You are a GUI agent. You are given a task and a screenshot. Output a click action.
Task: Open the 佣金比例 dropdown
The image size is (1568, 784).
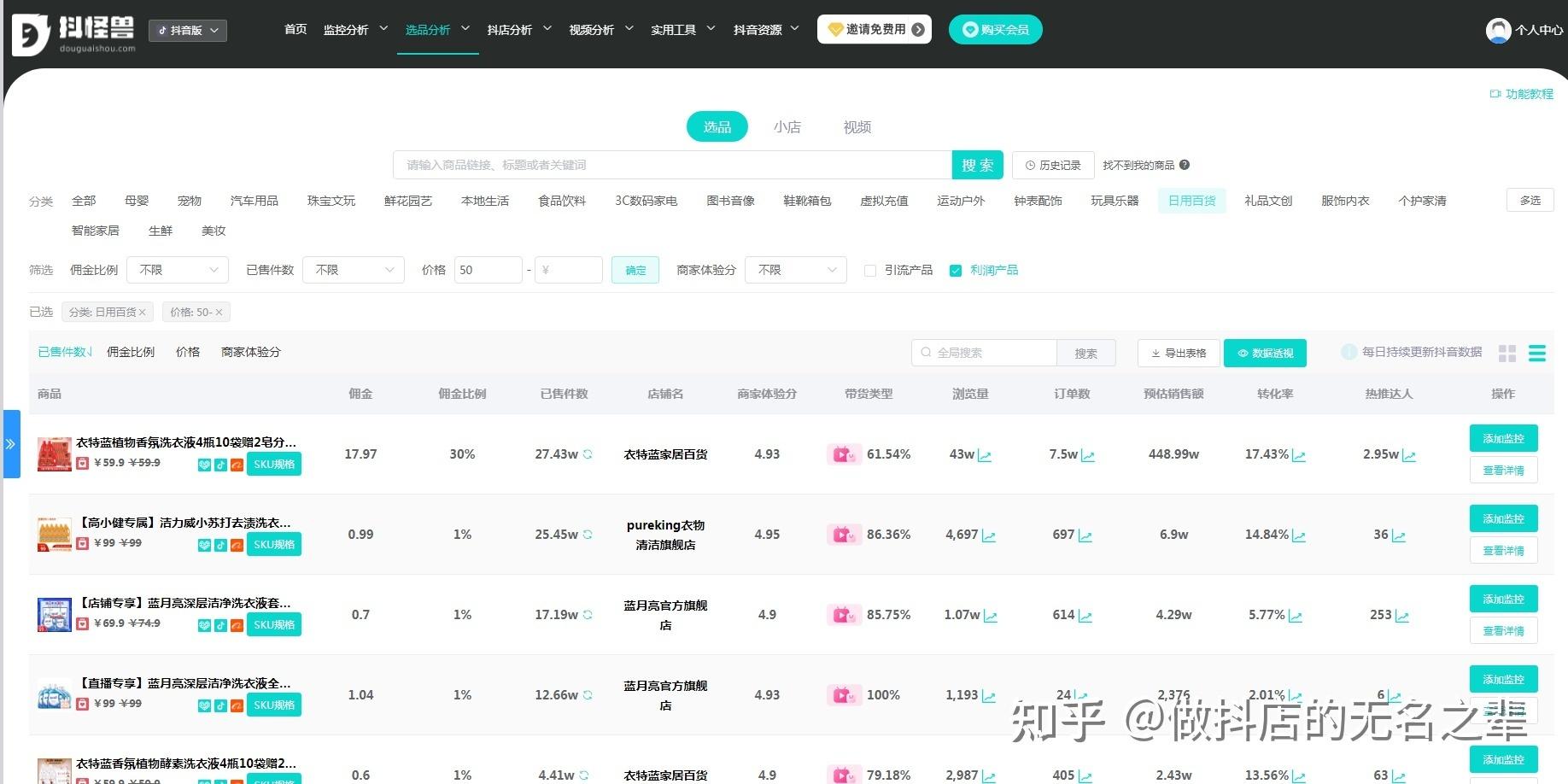click(x=178, y=270)
